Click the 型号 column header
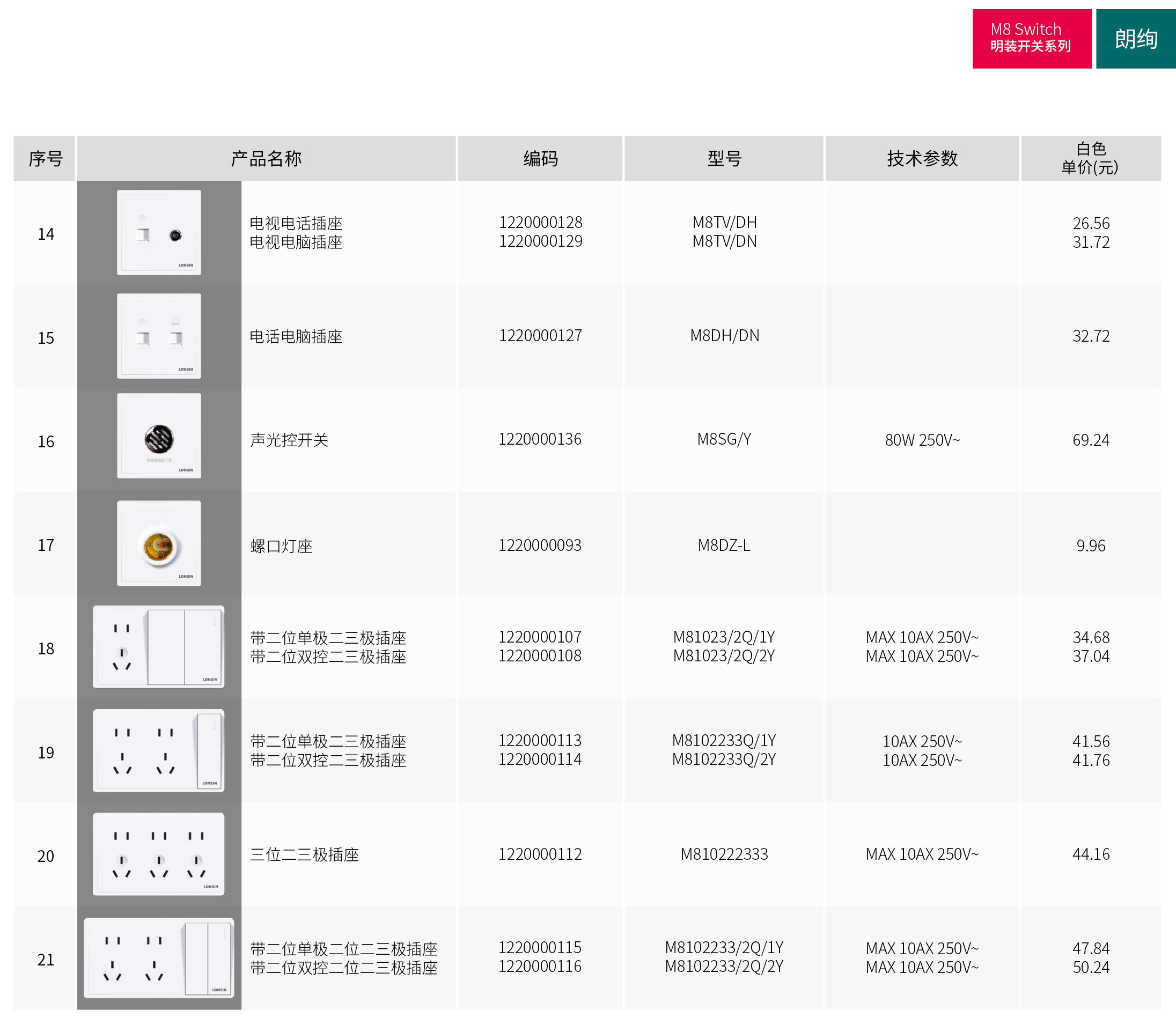Image resolution: width=1176 pixels, height=1025 pixels. tap(724, 158)
